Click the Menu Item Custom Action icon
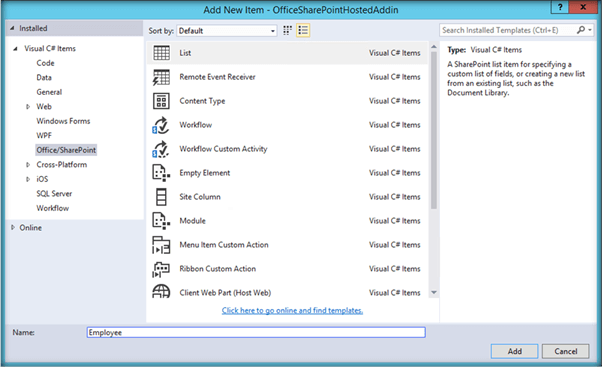 coord(161,245)
